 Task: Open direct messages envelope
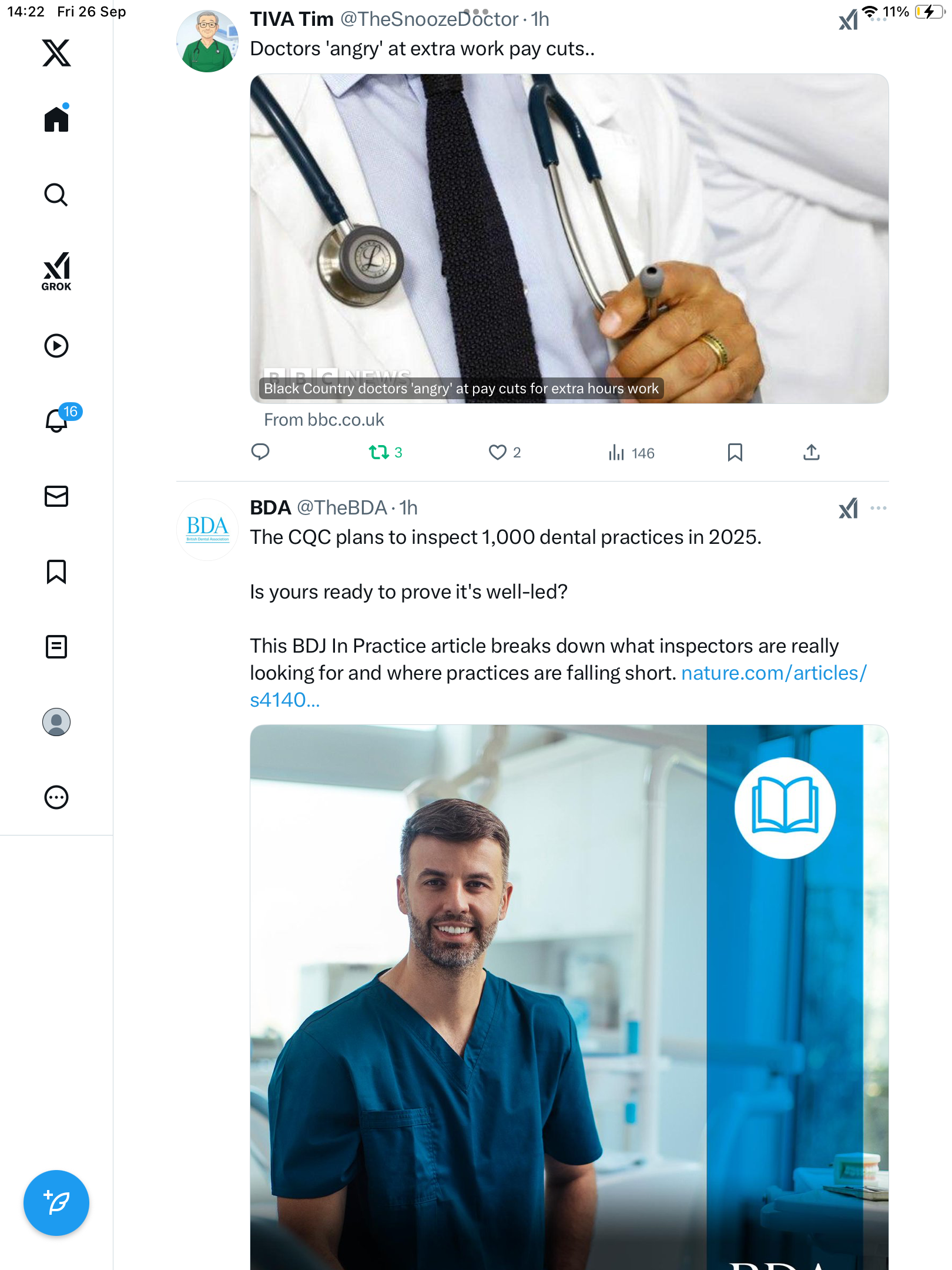tap(56, 496)
